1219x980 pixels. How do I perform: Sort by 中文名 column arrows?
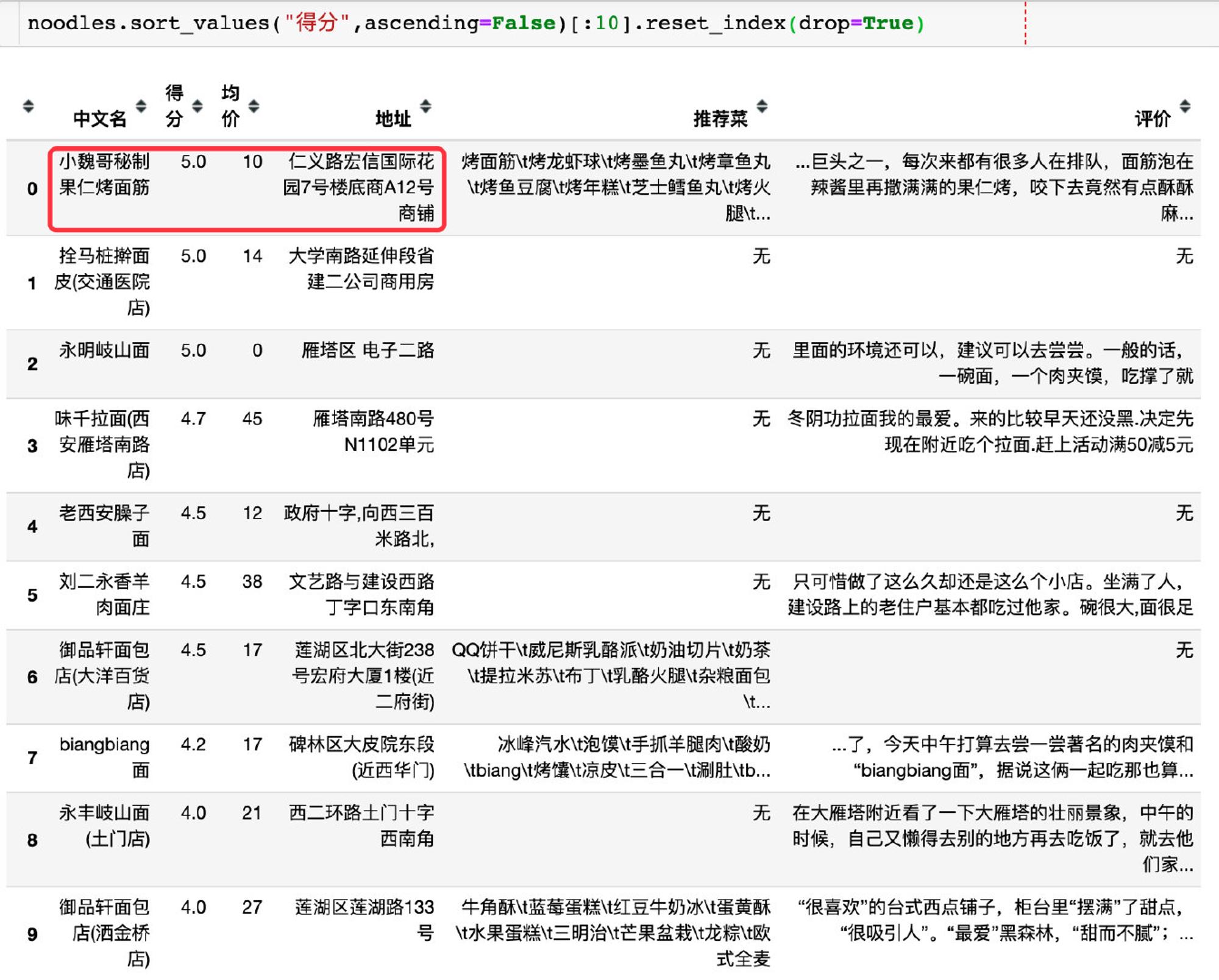point(141,107)
